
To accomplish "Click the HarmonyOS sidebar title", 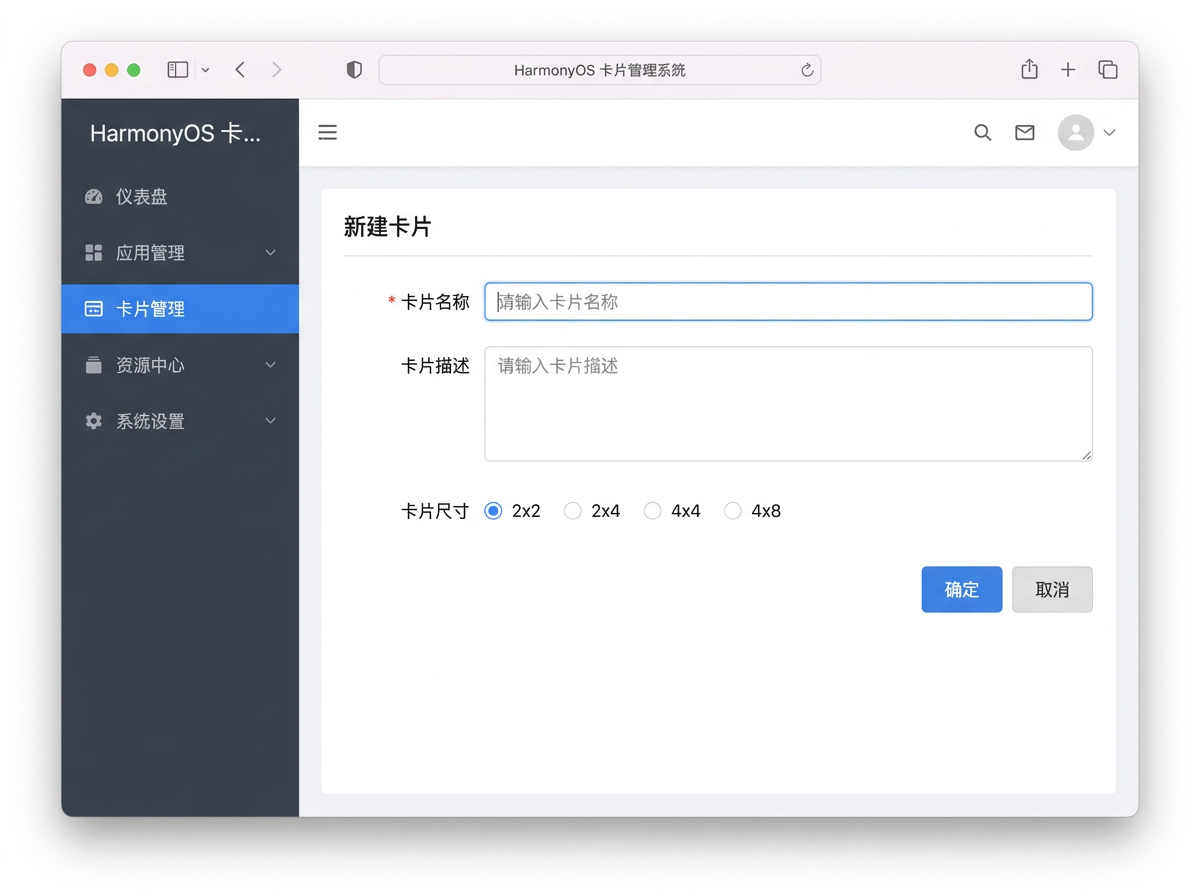I will (x=175, y=134).
